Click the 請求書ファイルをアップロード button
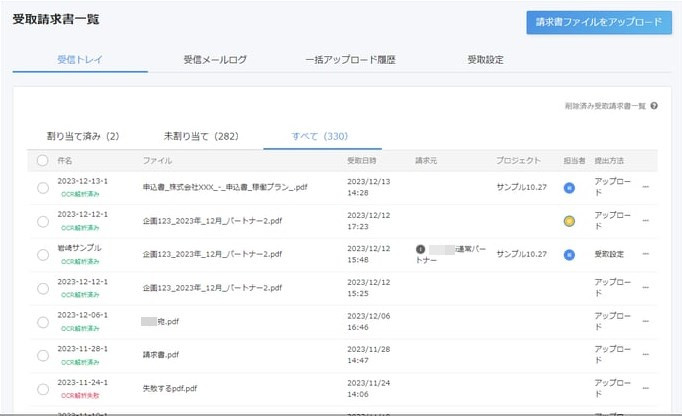The image size is (682, 416). point(599,22)
